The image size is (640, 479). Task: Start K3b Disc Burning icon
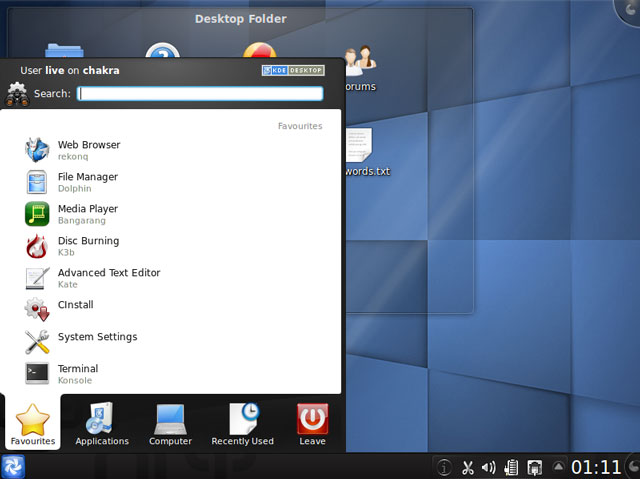point(37,246)
